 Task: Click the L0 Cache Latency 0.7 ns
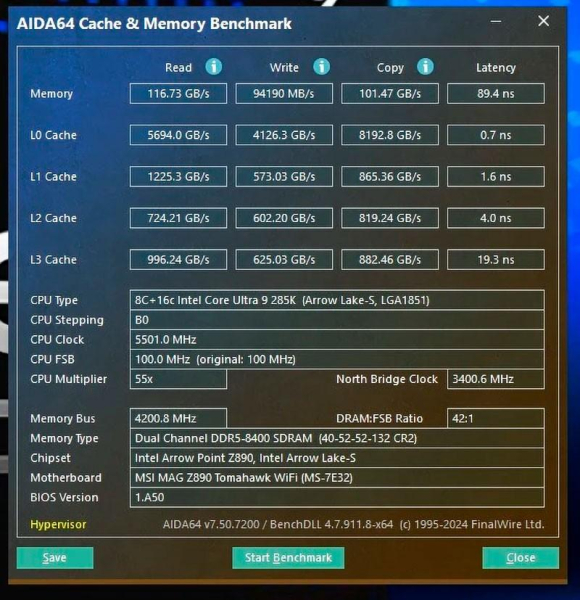pyautogui.click(x=495, y=135)
